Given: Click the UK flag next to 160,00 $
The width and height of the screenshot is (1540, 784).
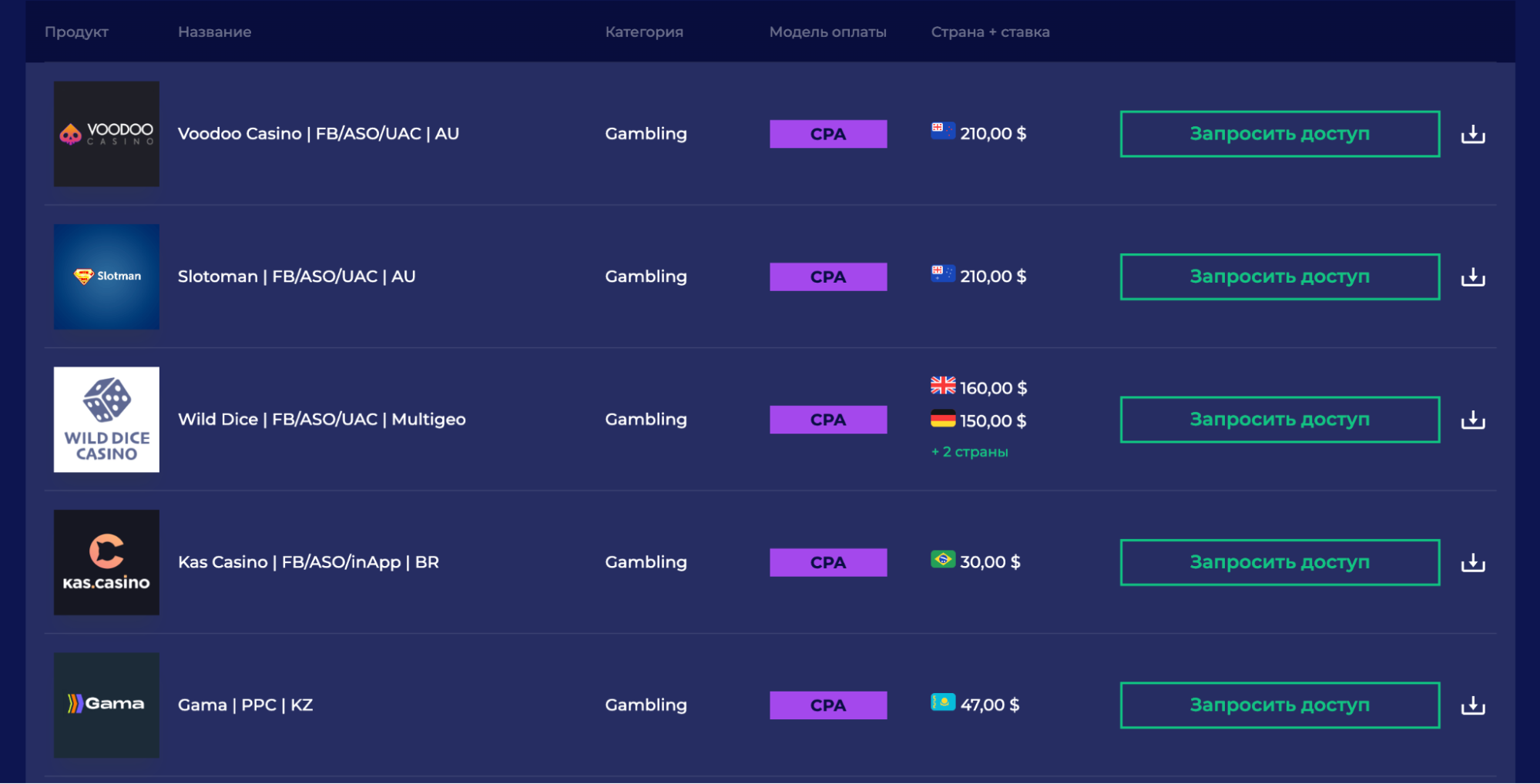Looking at the screenshot, I should click(943, 385).
